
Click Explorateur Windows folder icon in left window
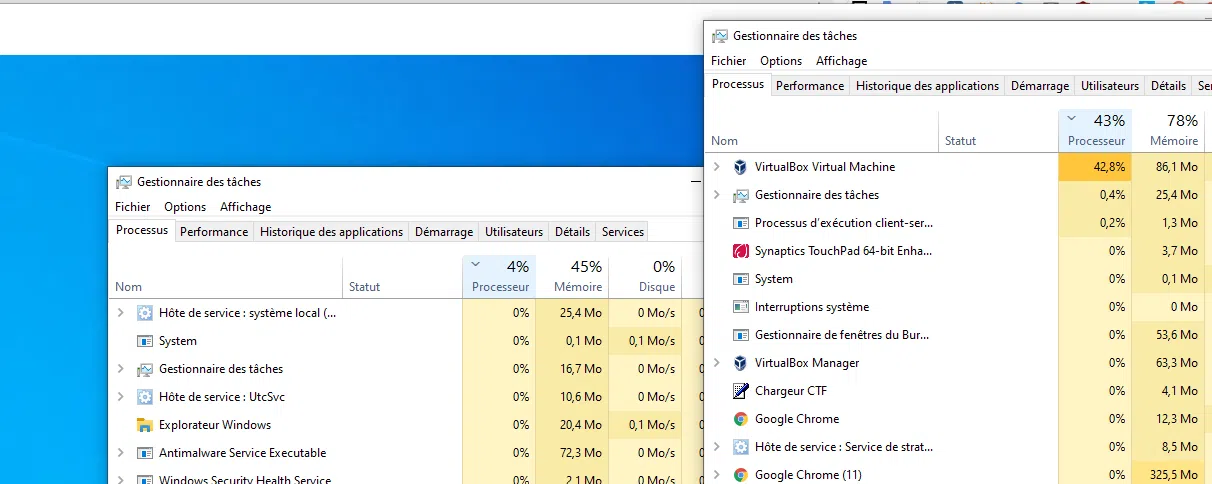pos(145,425)
